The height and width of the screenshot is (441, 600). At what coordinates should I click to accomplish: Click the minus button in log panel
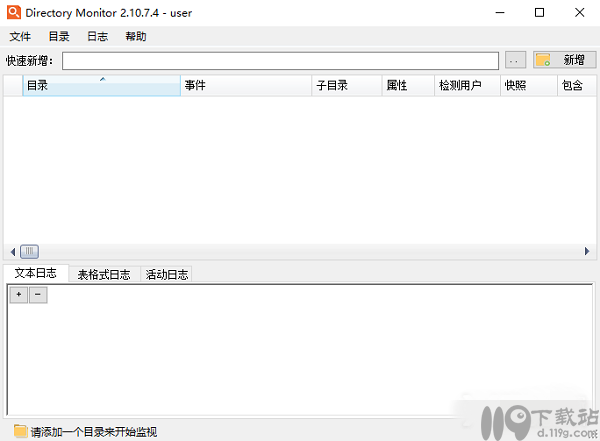pyautogui.click(x=38, y=295)
